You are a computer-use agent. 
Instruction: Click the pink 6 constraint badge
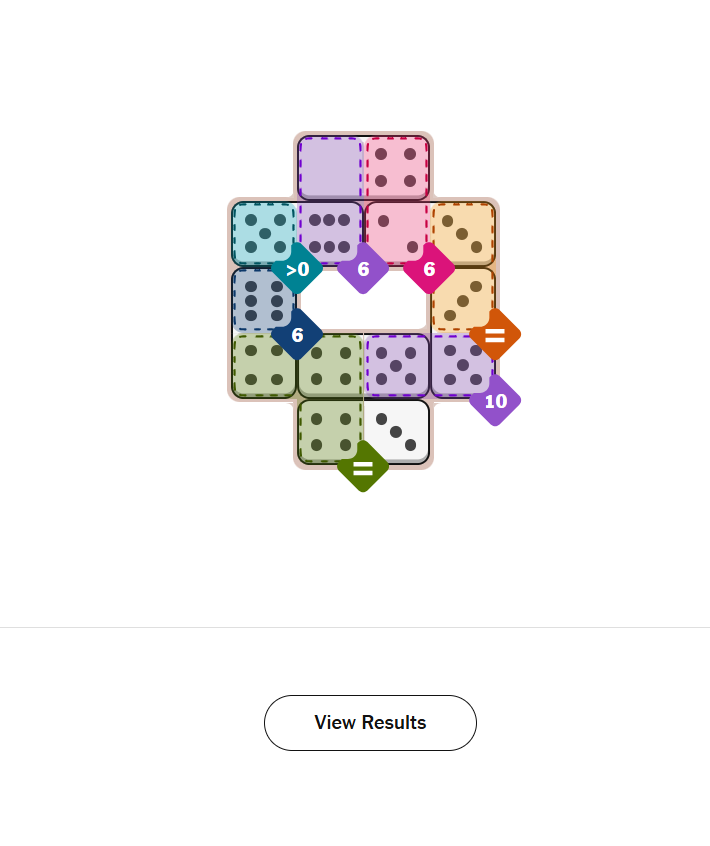pos(429,268)
